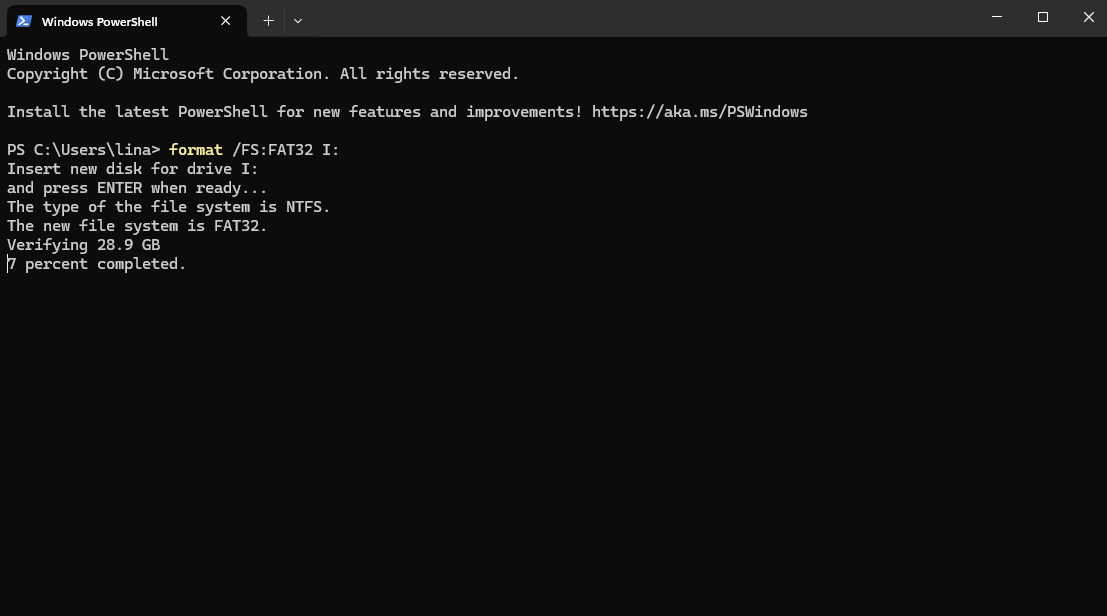Select the Windows PowerShell tab title

pyautogui.click(x=99, y=21)
